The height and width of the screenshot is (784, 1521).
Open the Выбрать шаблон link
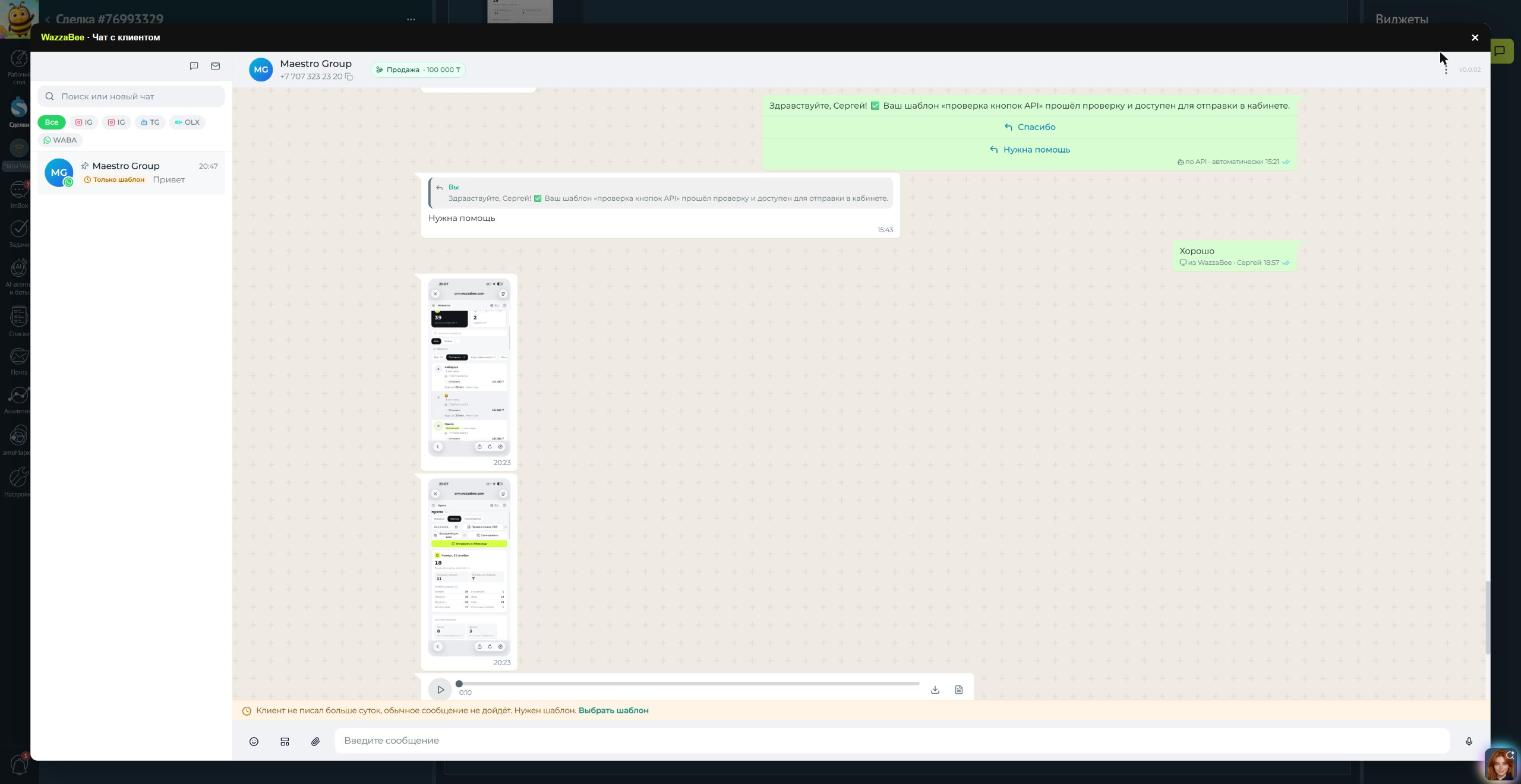[613, 710]
